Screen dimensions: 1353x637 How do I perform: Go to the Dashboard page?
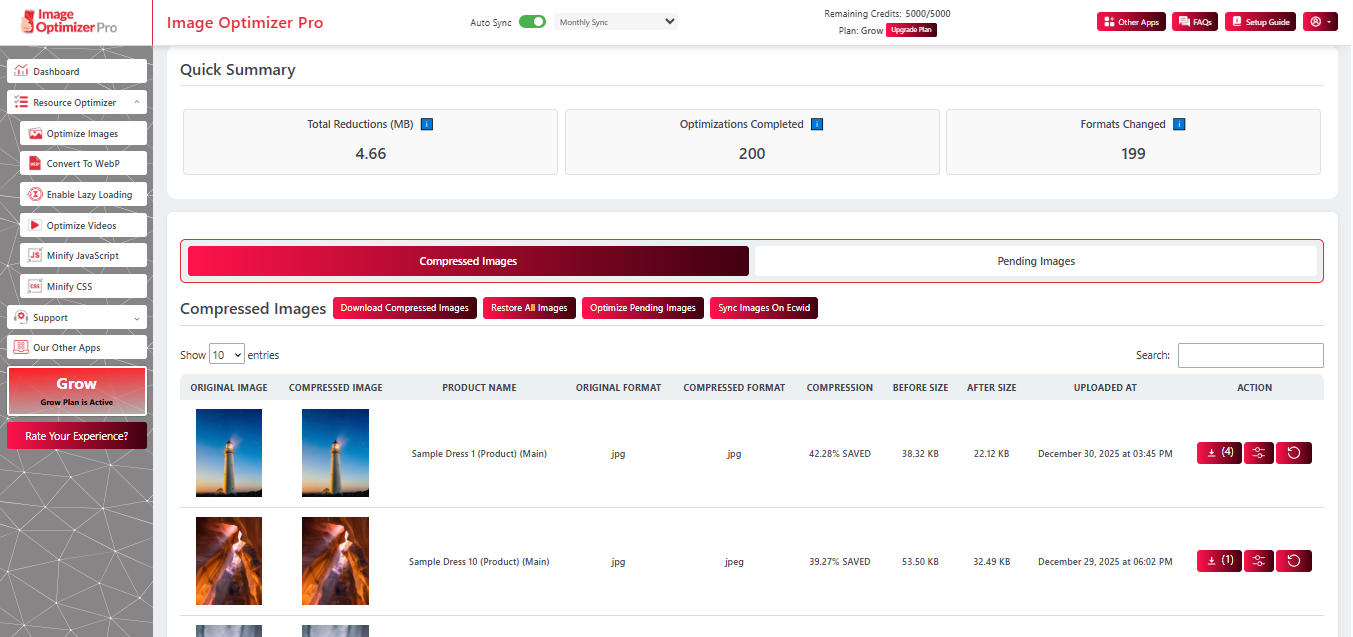pos(77,70)
